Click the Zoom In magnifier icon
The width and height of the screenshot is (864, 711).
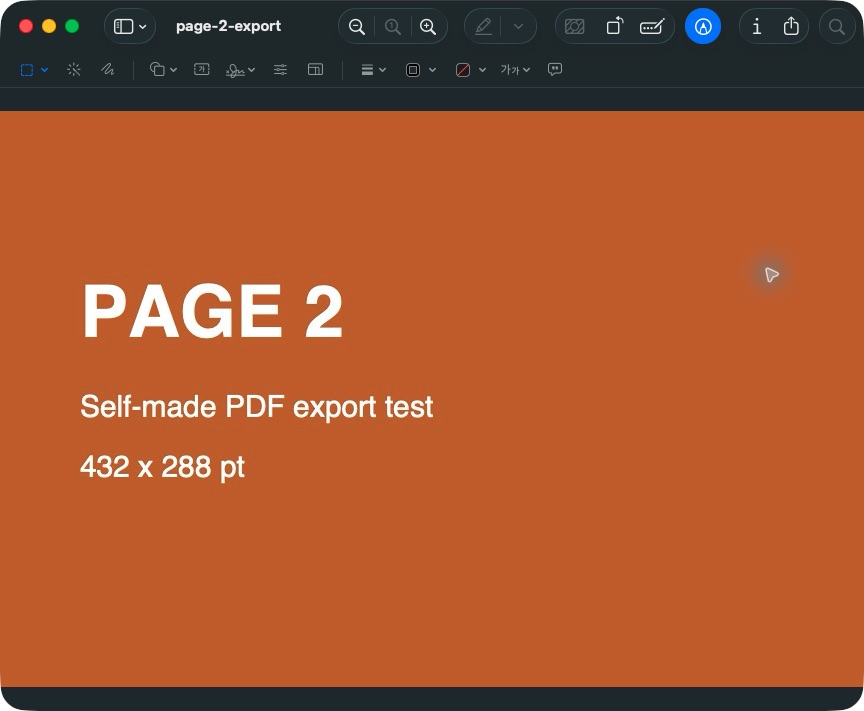(428, 26)
